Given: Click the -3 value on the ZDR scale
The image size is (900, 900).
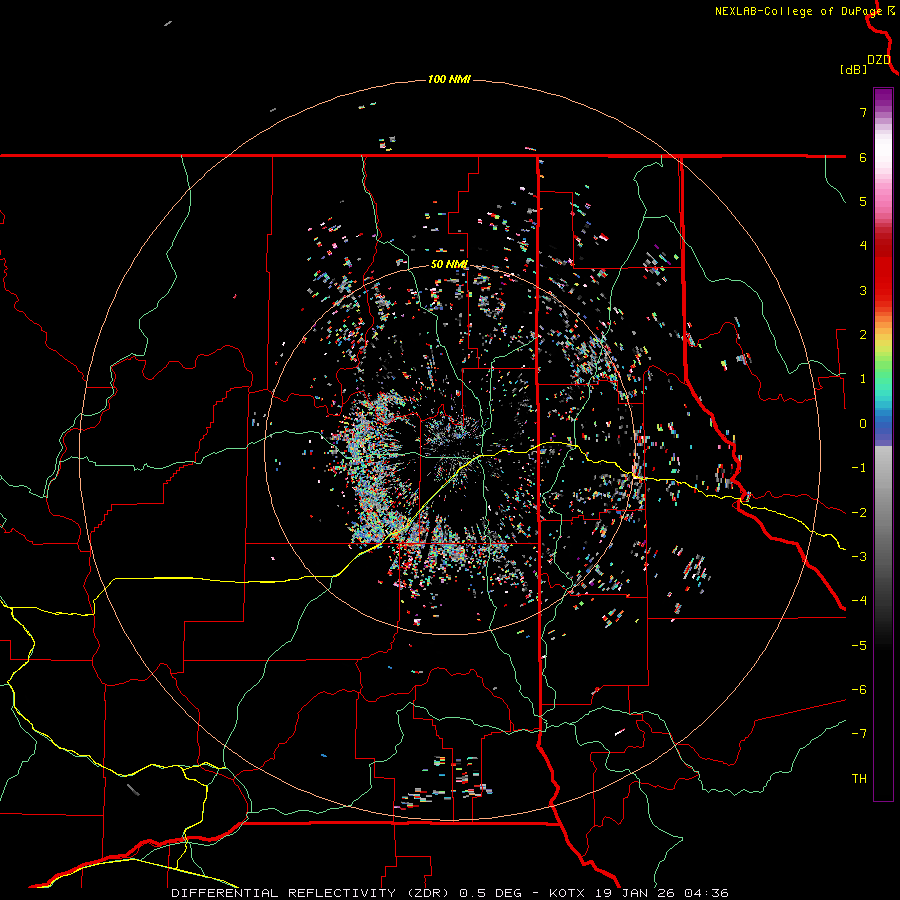Looking at the screenshot, I should point(859,557).
